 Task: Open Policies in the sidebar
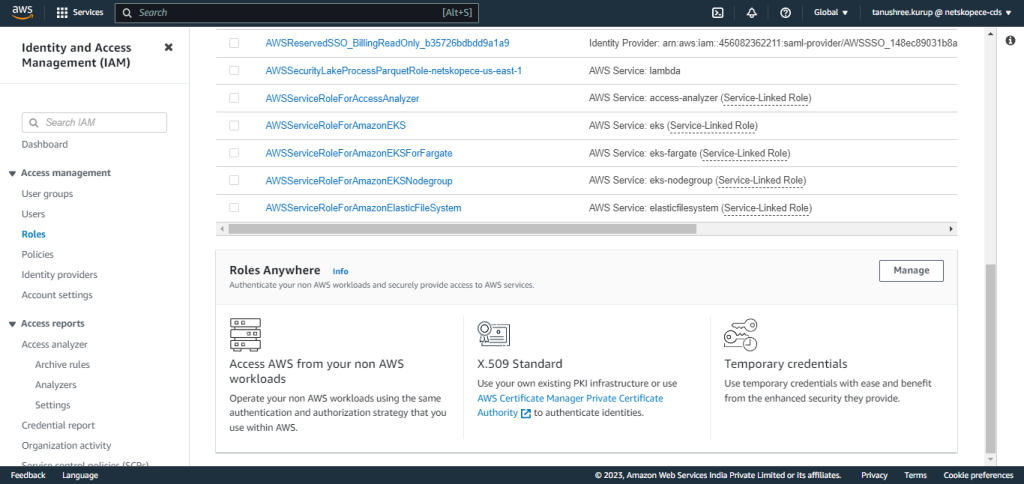coord(37,255)
